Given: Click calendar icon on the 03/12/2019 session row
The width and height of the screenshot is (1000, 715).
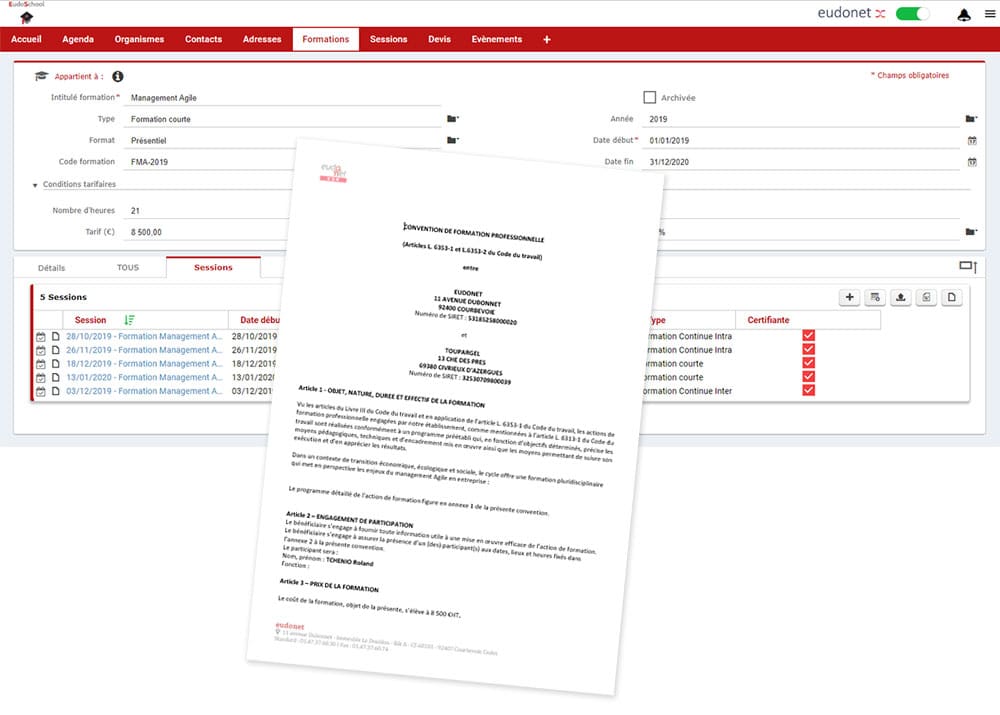Looking at the screenshot, I should [41, 391].
